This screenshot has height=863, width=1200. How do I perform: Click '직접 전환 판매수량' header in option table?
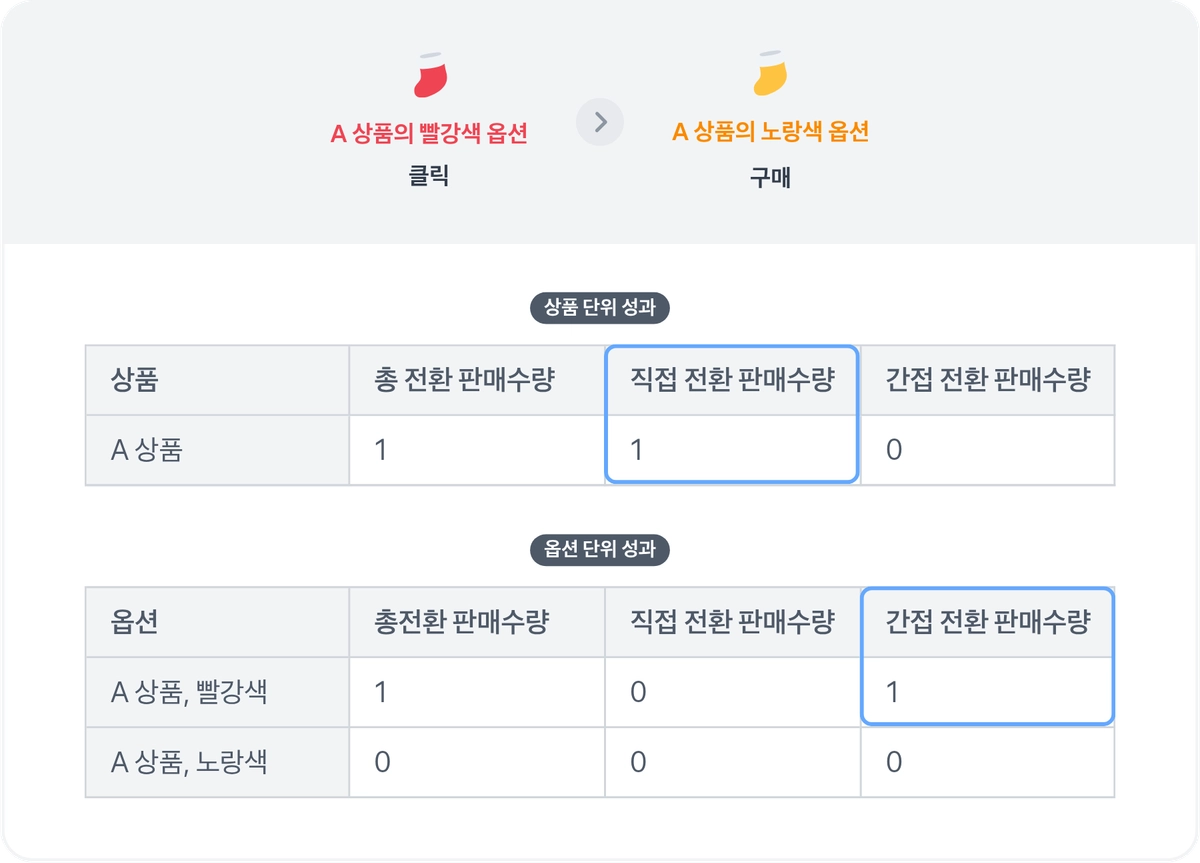(x=732, y=622)
